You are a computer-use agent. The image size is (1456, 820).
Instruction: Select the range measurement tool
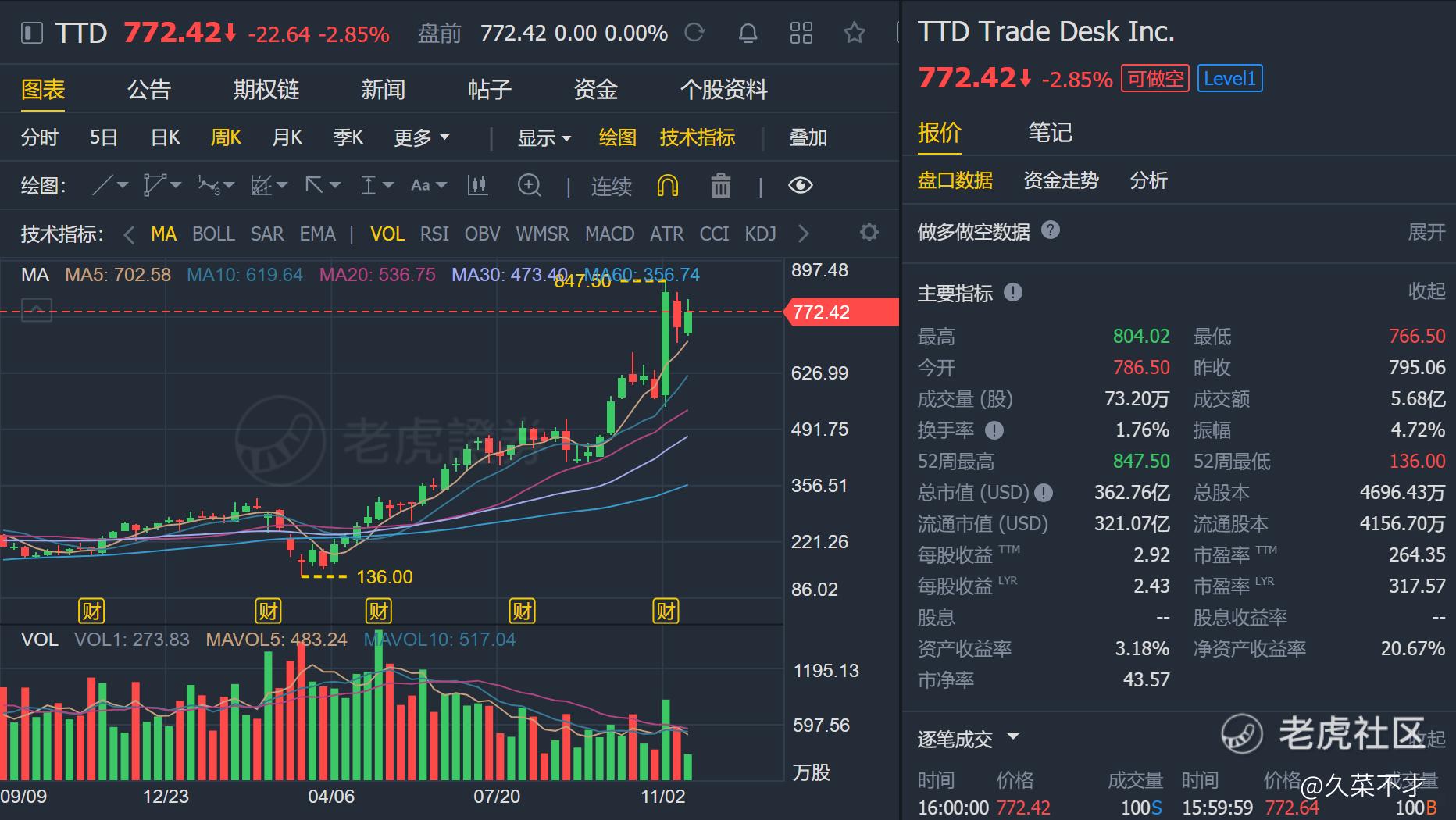point(369,185)
